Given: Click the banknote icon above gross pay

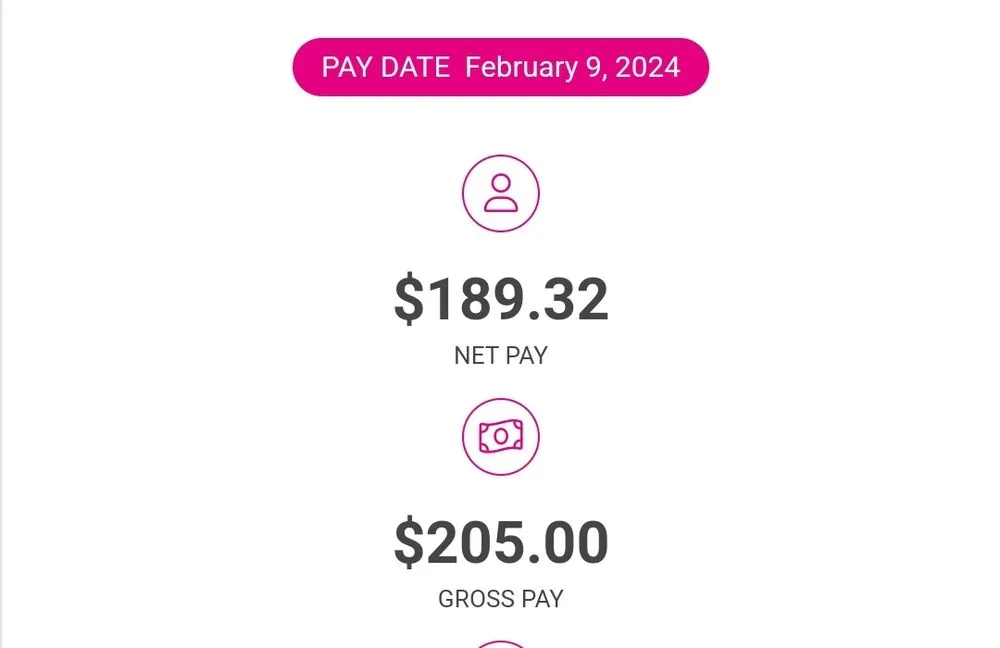Looking at the screenshot, I should coord(500,437).
